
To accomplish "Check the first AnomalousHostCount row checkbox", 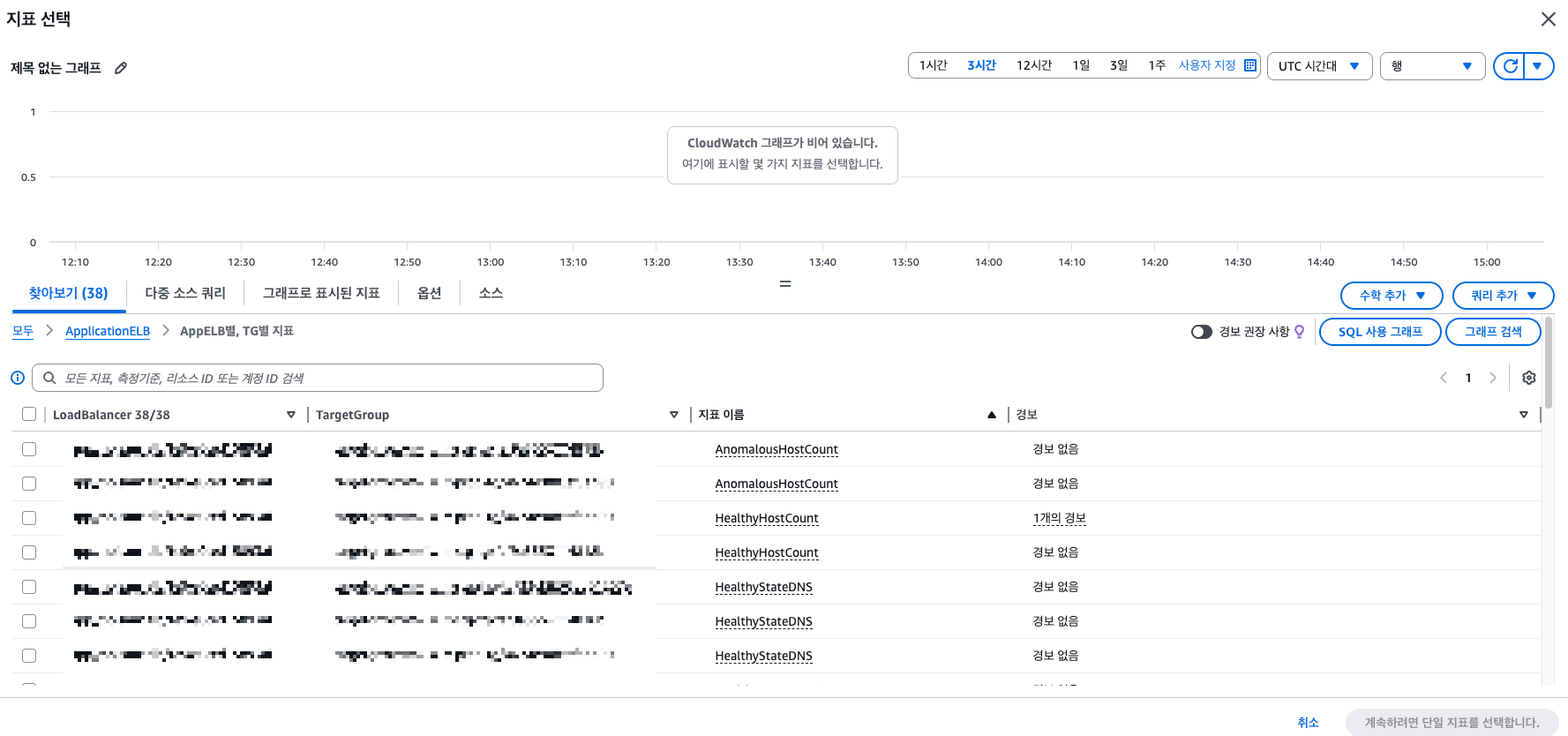I will click(x=29, y=449).
